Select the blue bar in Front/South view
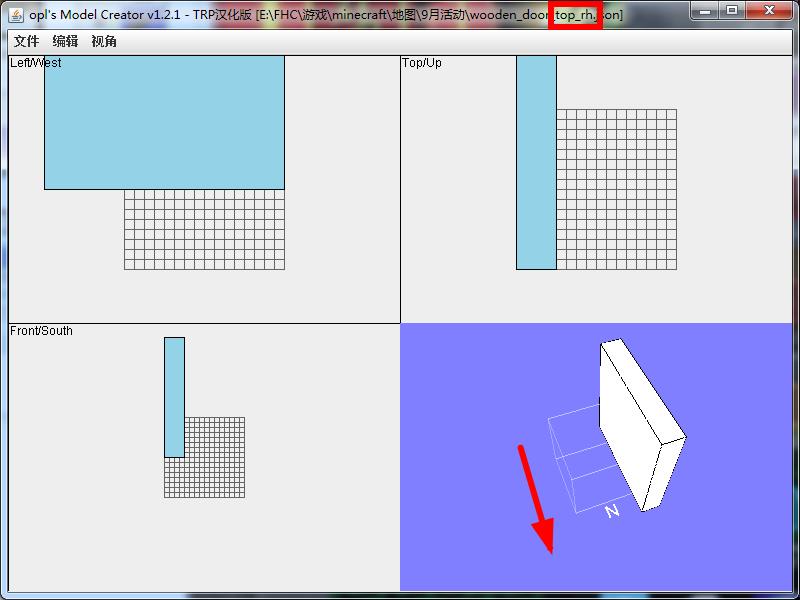The width and height of the screenshot is (800, 600). pyautogui.click(x=174, y=396)
